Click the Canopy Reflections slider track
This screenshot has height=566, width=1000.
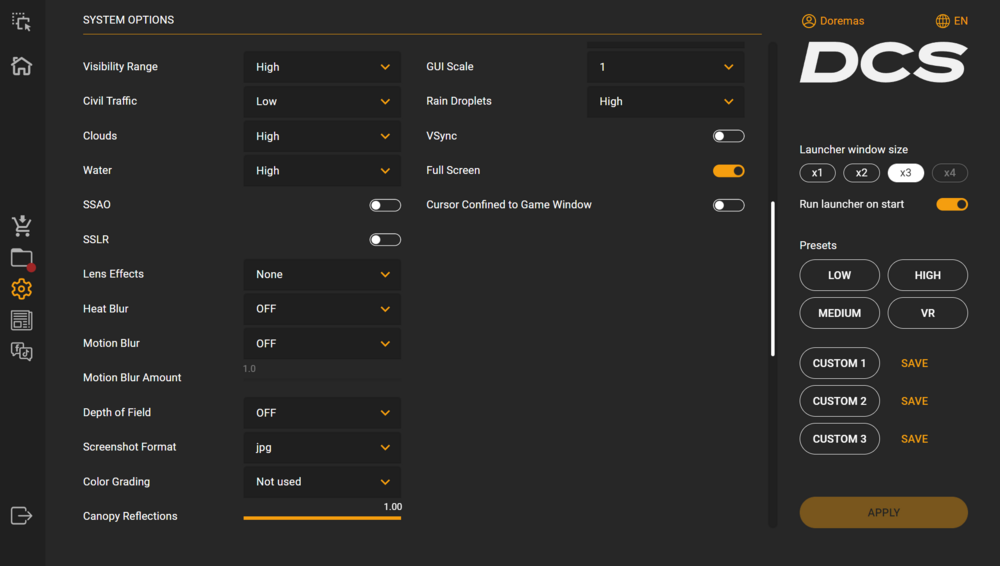click(x=322, y=518)
